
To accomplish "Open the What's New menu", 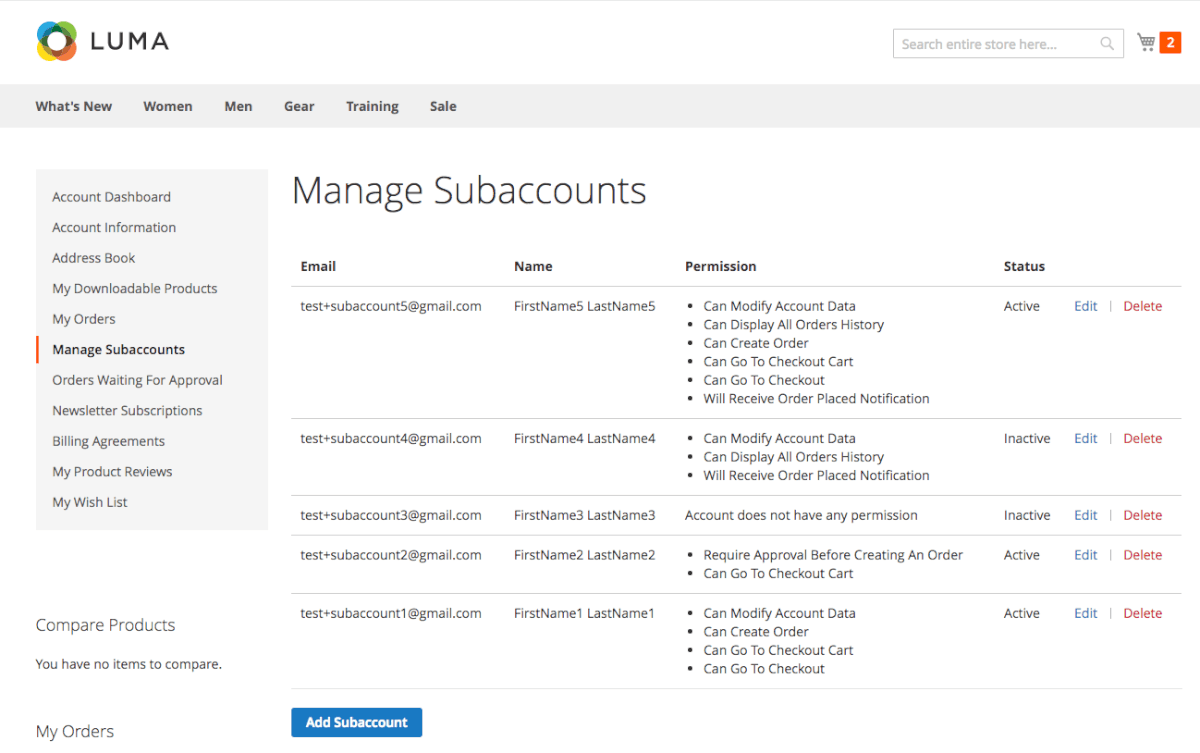I will 74,106.
